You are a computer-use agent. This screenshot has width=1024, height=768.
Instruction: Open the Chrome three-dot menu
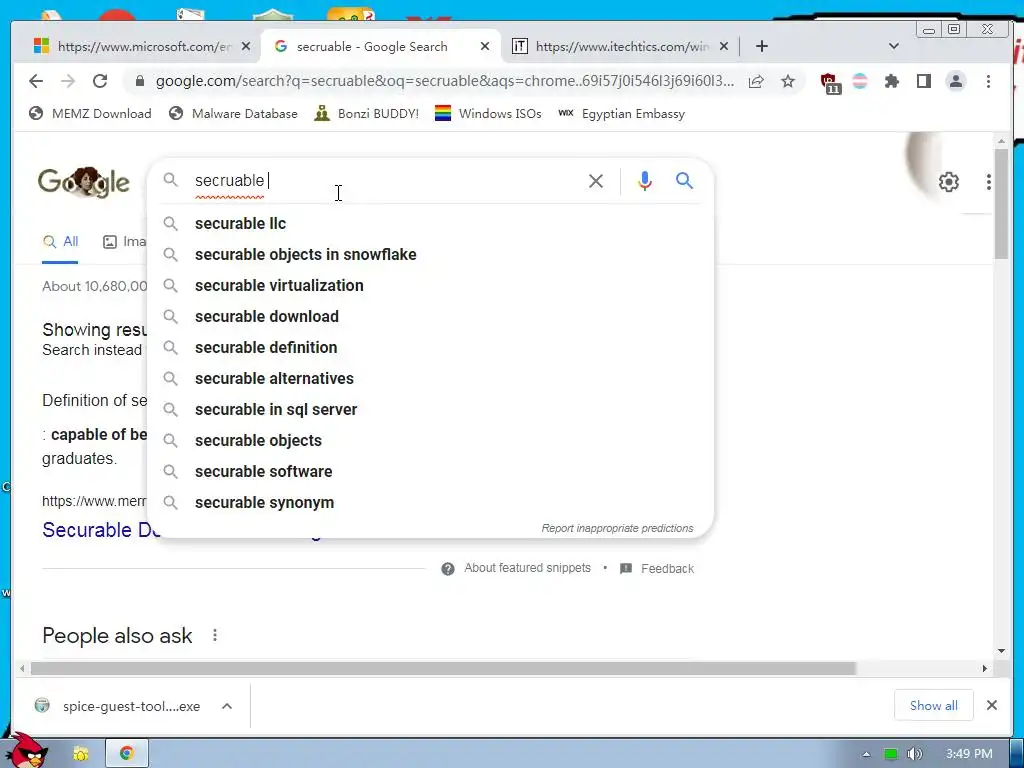pyautogui.click(x=988, y=81)
